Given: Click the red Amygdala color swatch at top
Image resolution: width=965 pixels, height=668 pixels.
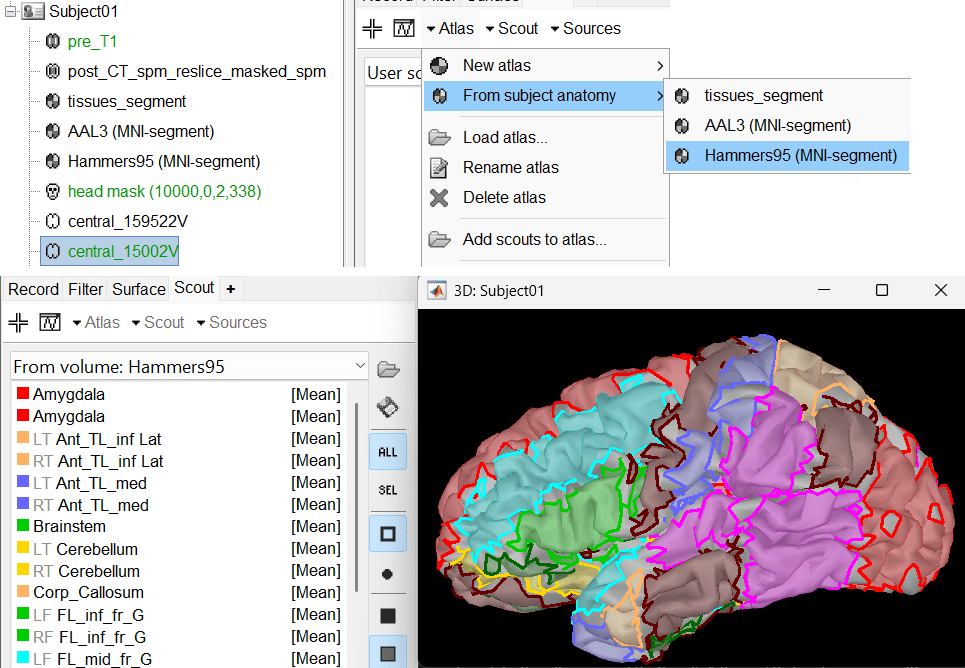Looking at the screenshot, I should coord(23,395).
